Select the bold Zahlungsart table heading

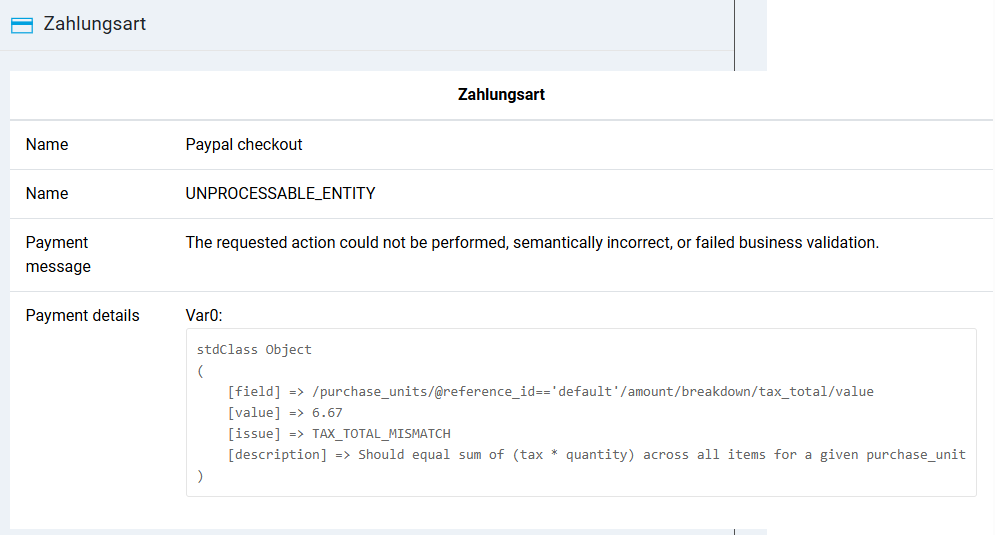tap(501, 95)
